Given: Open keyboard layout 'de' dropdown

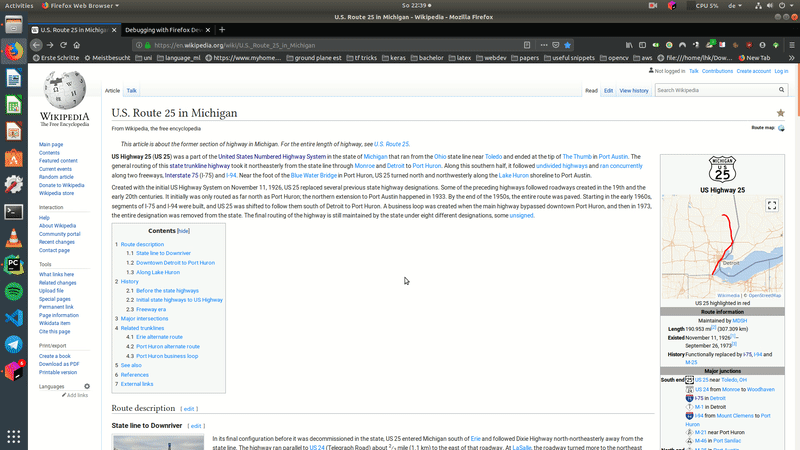Looking at the screenshot, I should click(735, 6).
